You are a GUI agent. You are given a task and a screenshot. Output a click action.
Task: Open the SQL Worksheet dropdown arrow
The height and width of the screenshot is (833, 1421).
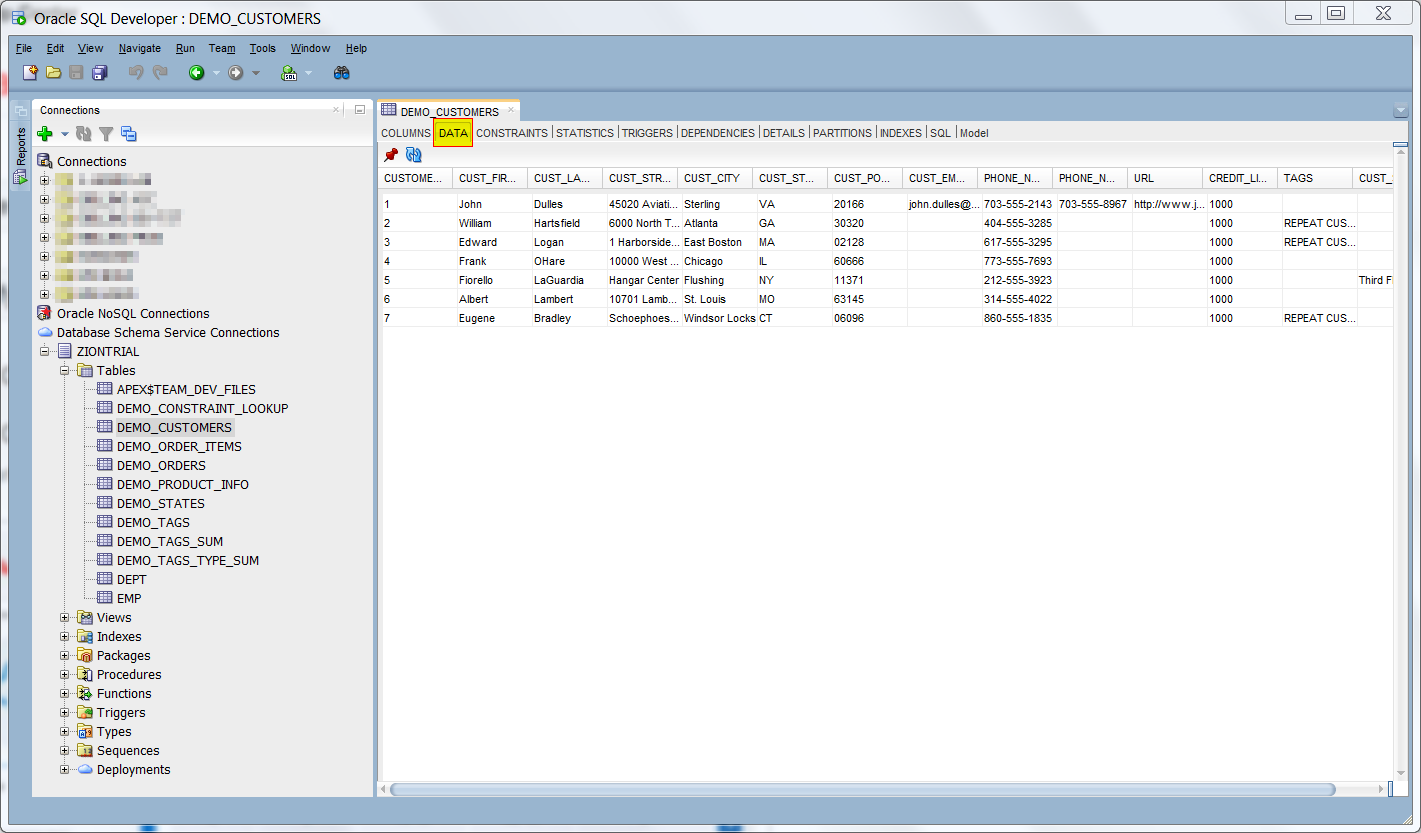(x=308, y=73)
